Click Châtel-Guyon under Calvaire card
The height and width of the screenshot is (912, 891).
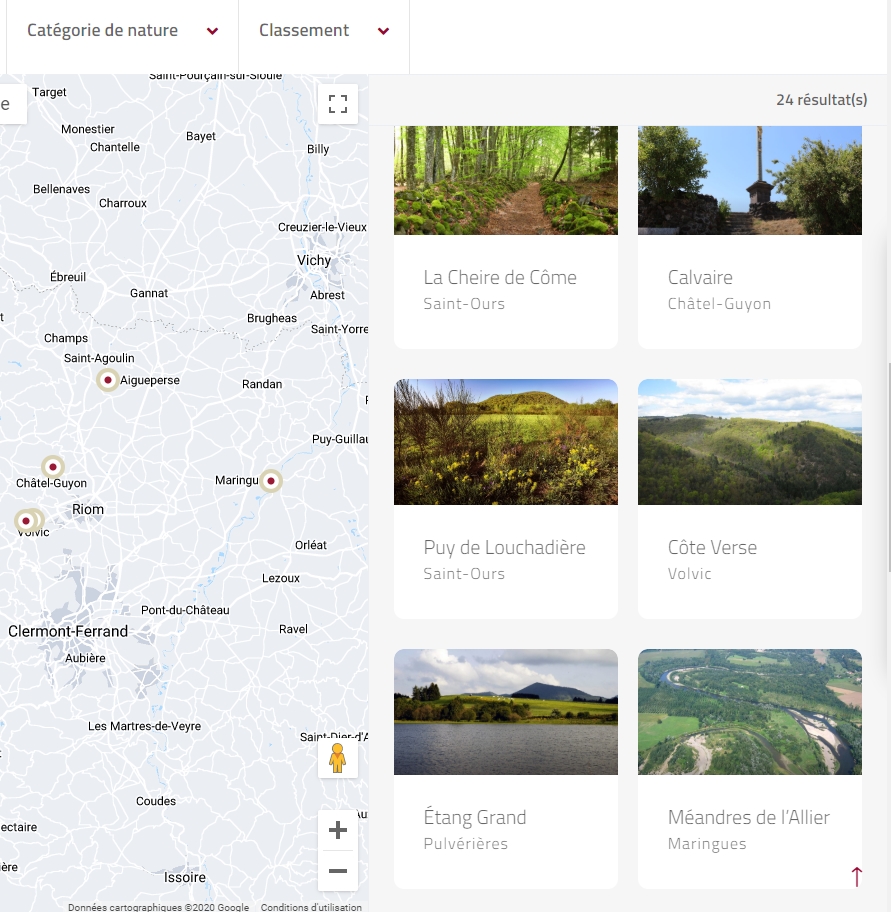(719, 304)
